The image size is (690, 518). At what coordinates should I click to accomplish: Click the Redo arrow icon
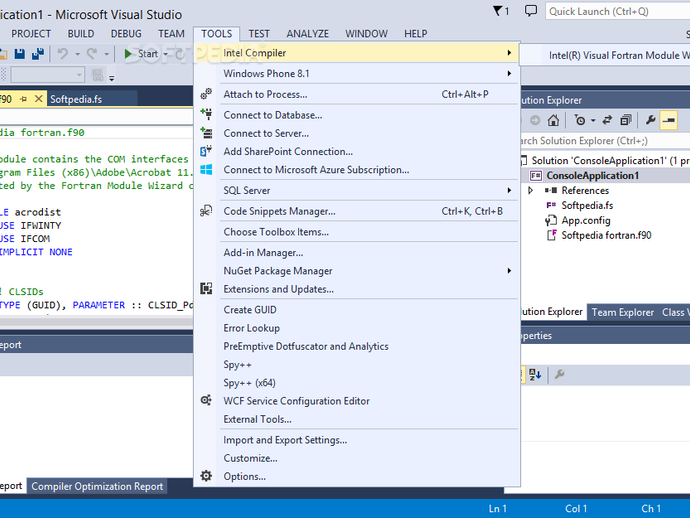(92, 54)
